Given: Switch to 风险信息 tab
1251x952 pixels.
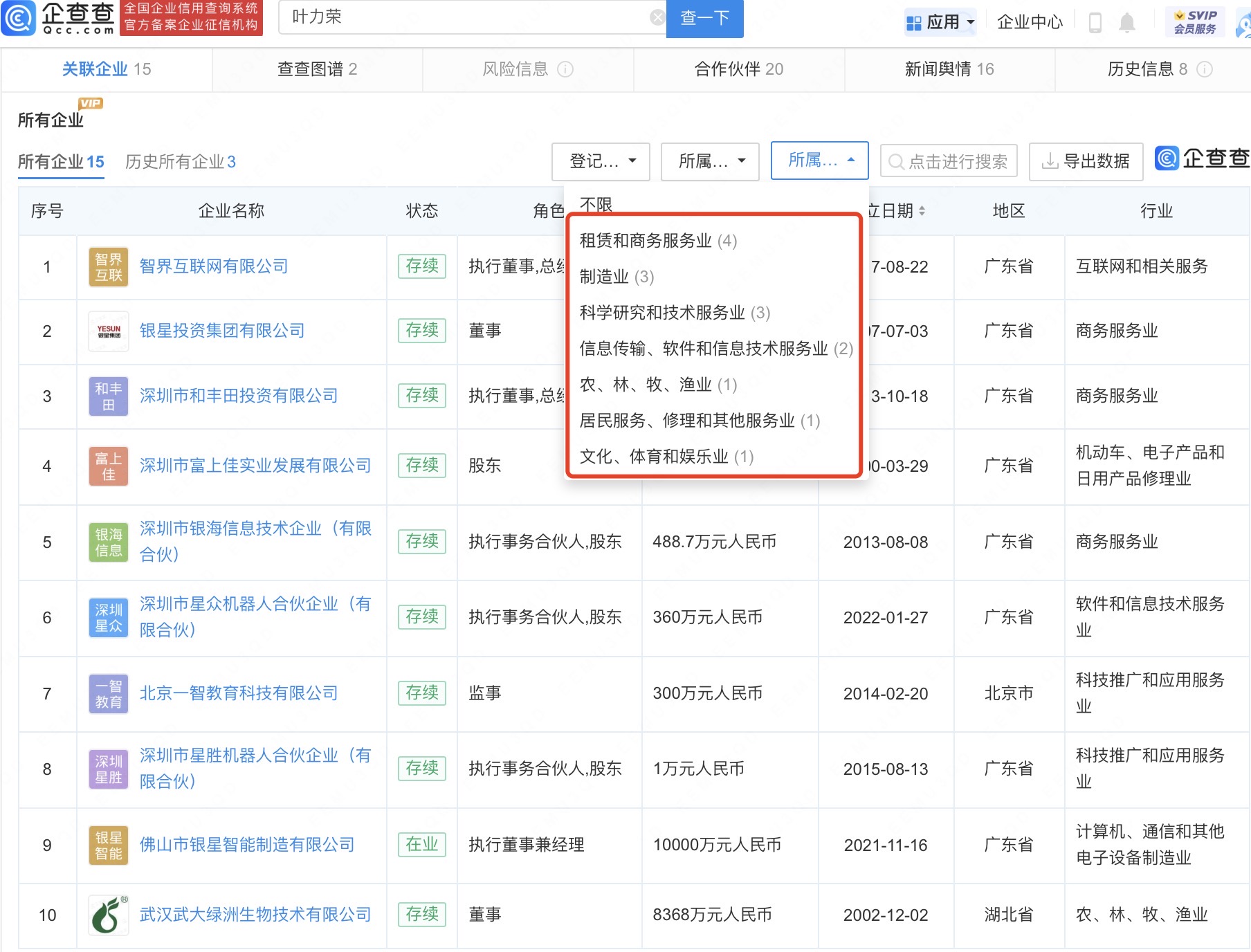Looking at the screenshot, I should tap(528, 69).
